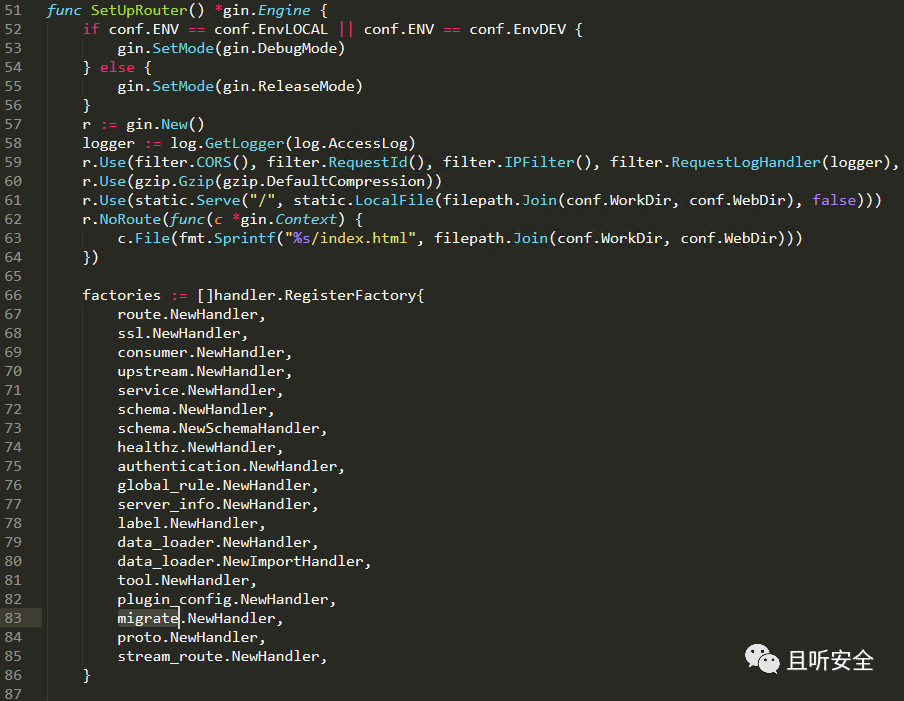
Task: Click the else keyword on line 54
Action: (118, 67)
